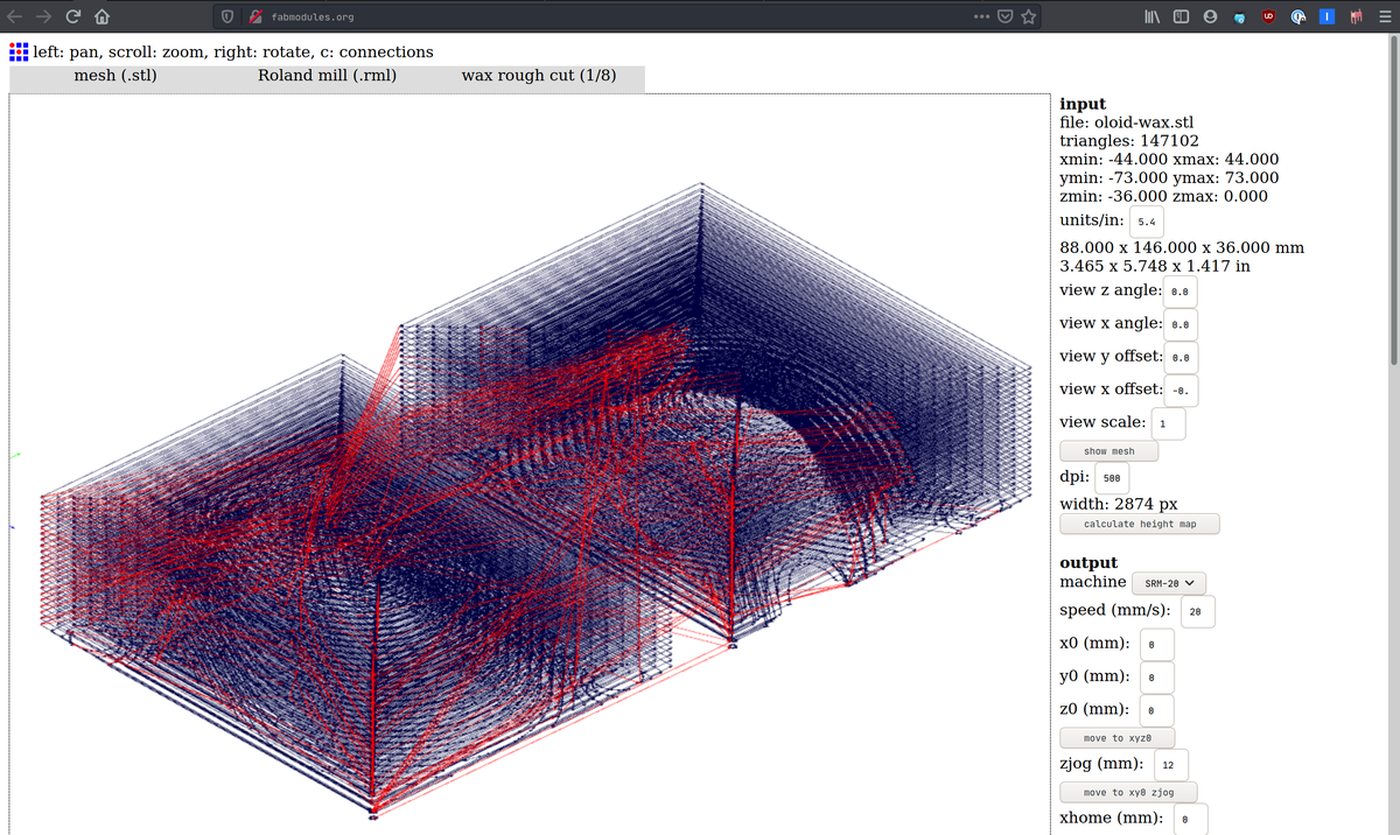1400x835 pixels.
Task: Go to the browser home page icon
Action: pos(102,16)
